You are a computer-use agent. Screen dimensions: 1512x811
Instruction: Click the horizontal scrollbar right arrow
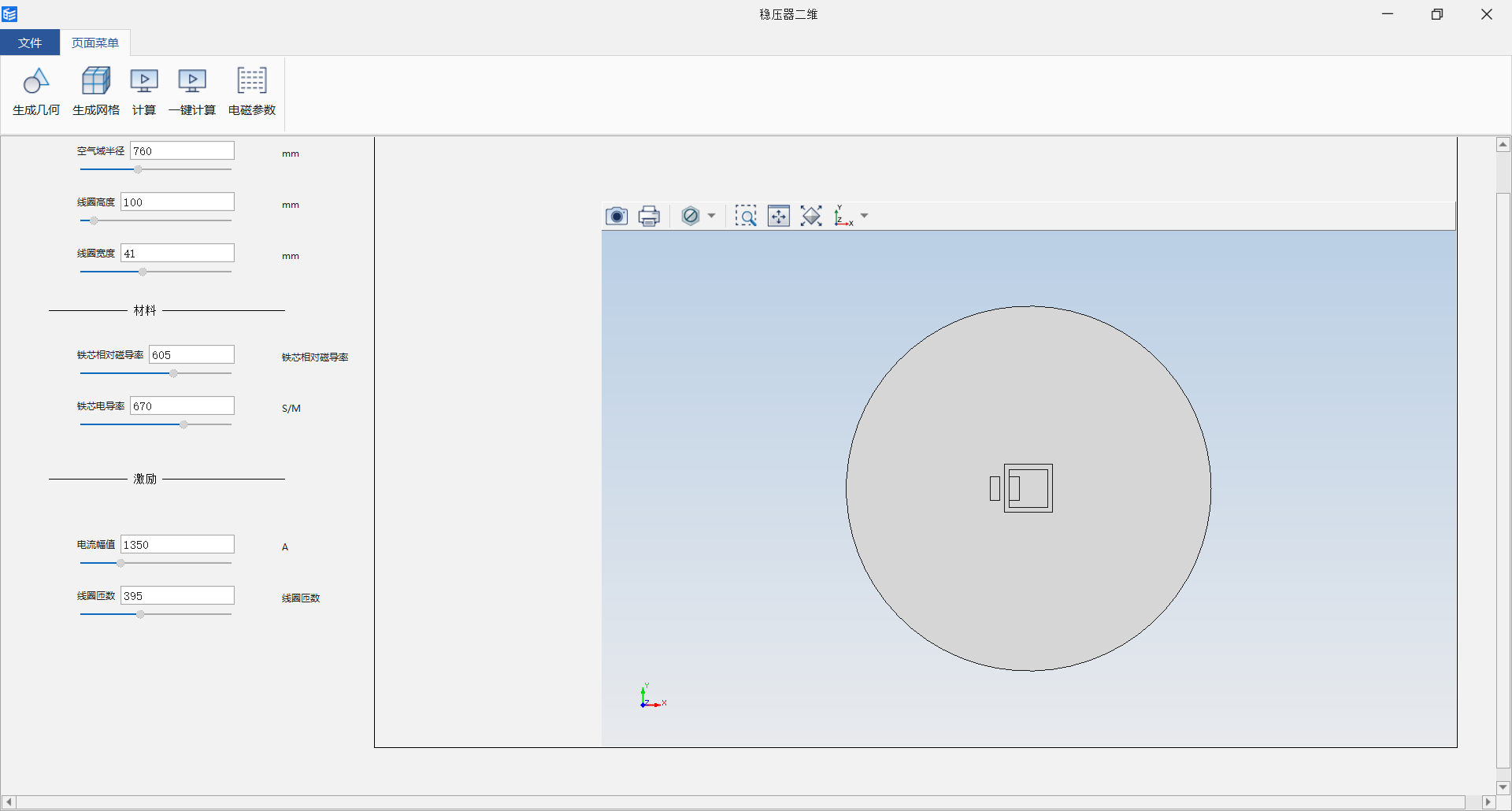click(x=1488, y=802)
